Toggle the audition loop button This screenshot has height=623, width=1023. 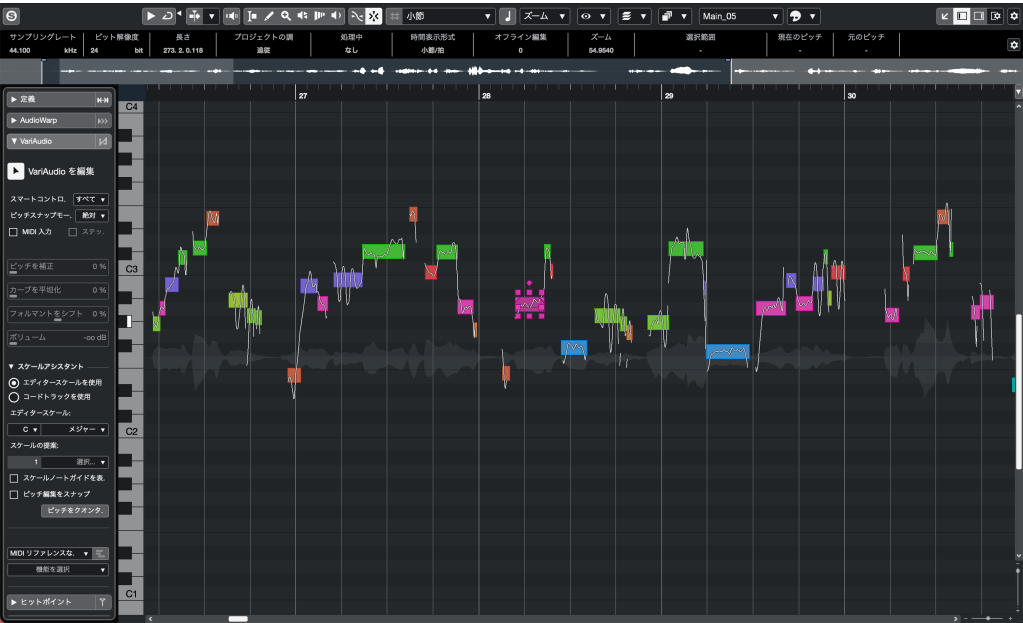[x=167, y=16]
